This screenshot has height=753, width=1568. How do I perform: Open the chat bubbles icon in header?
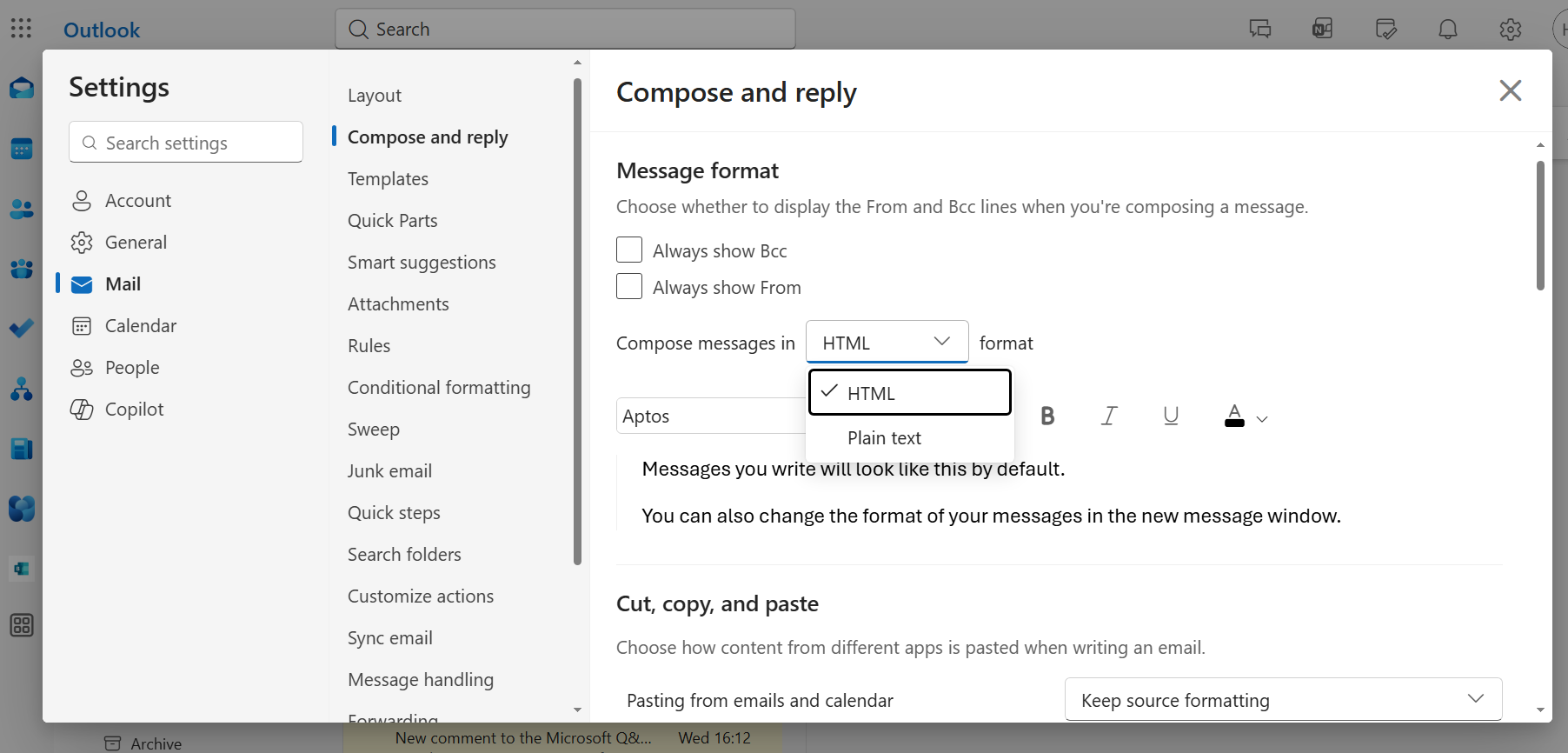point(1260,29)
